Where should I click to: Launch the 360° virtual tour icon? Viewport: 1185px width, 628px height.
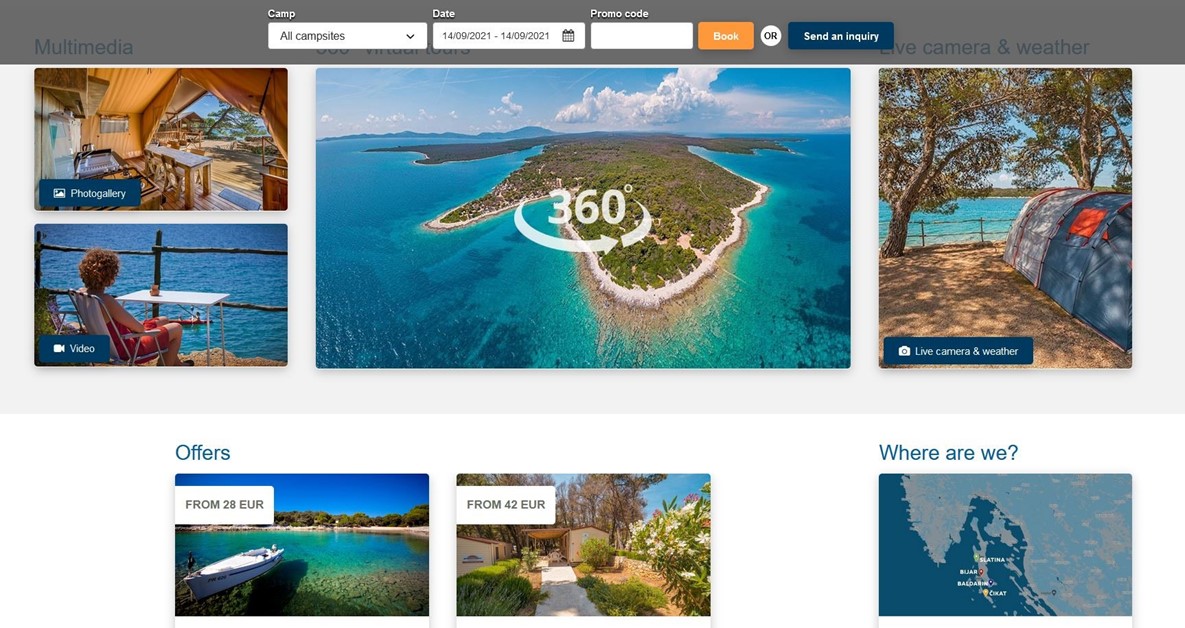[583, 218]
